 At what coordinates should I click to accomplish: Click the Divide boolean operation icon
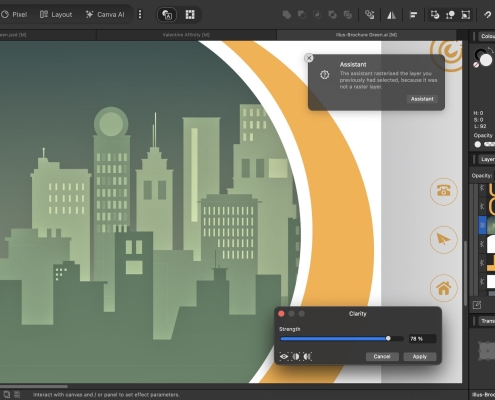click(348, 15)
